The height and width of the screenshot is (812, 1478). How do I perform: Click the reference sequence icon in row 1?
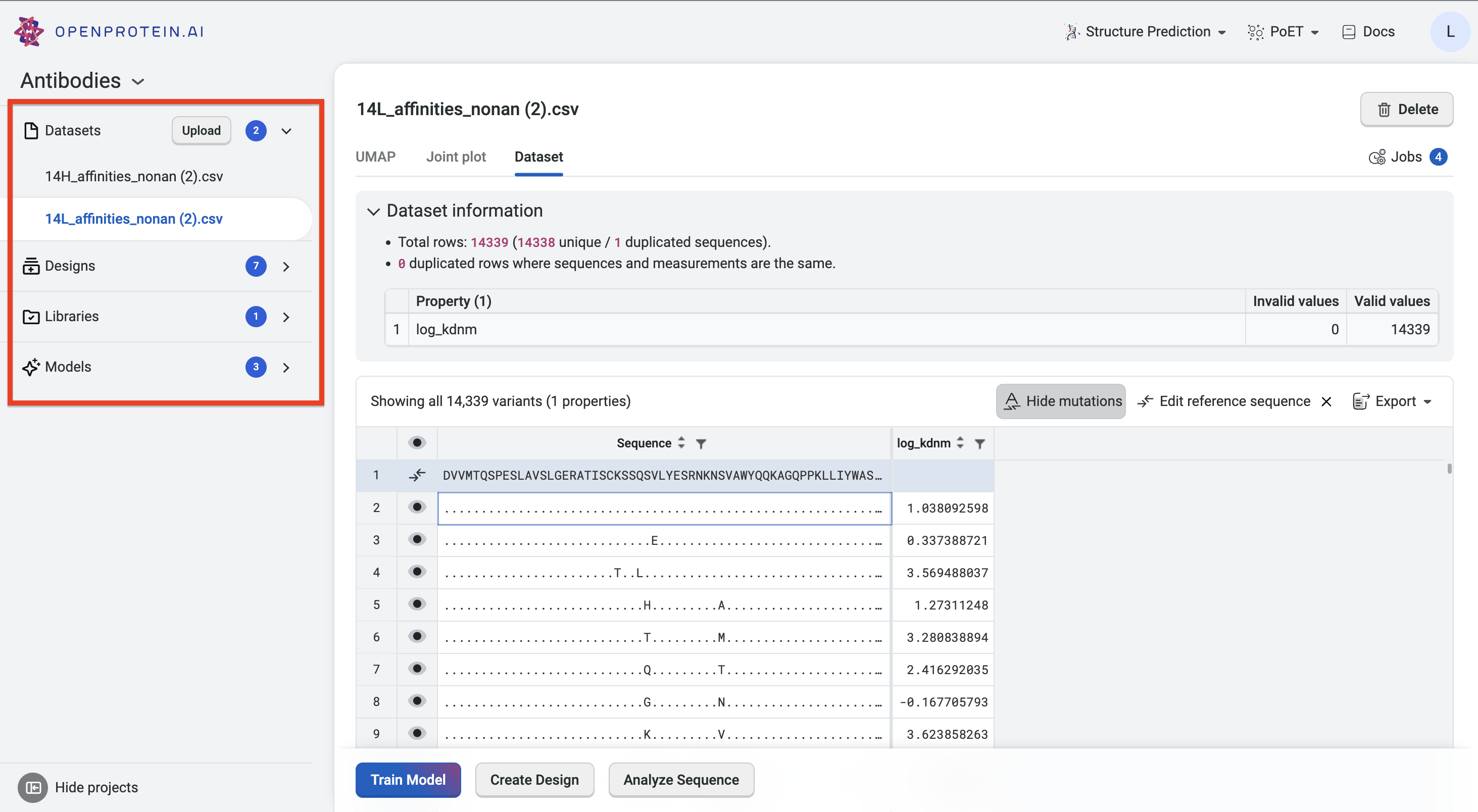tap(417, 475)
